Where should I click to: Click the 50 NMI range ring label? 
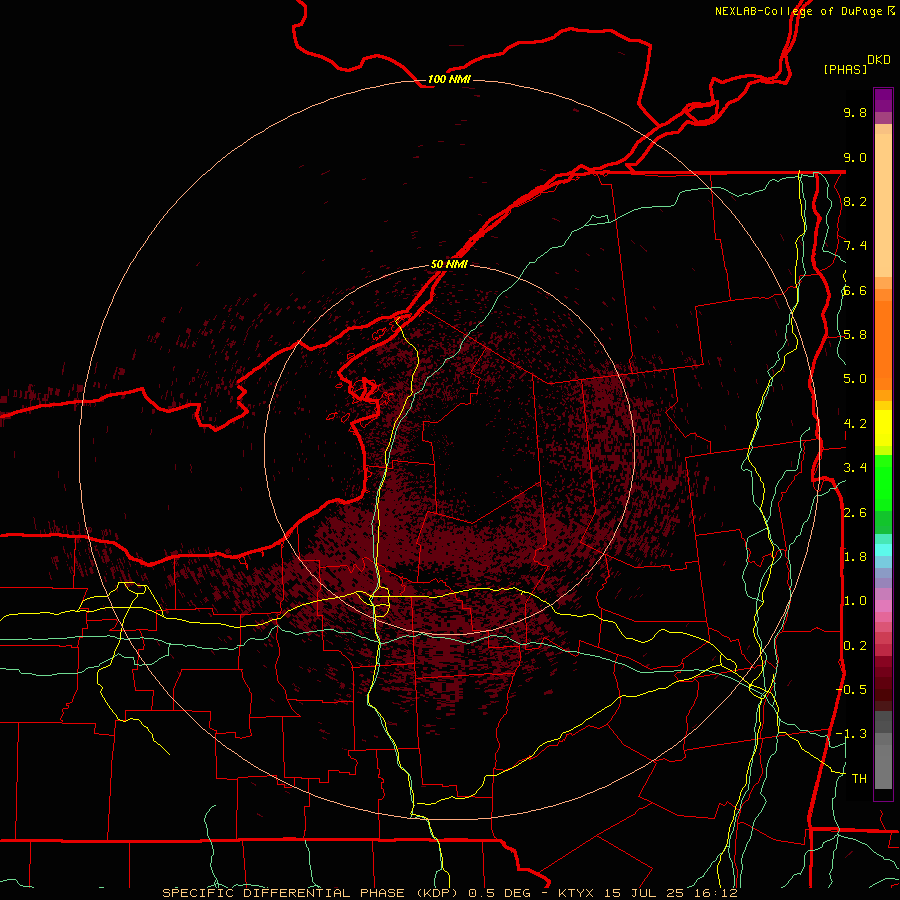449,264
